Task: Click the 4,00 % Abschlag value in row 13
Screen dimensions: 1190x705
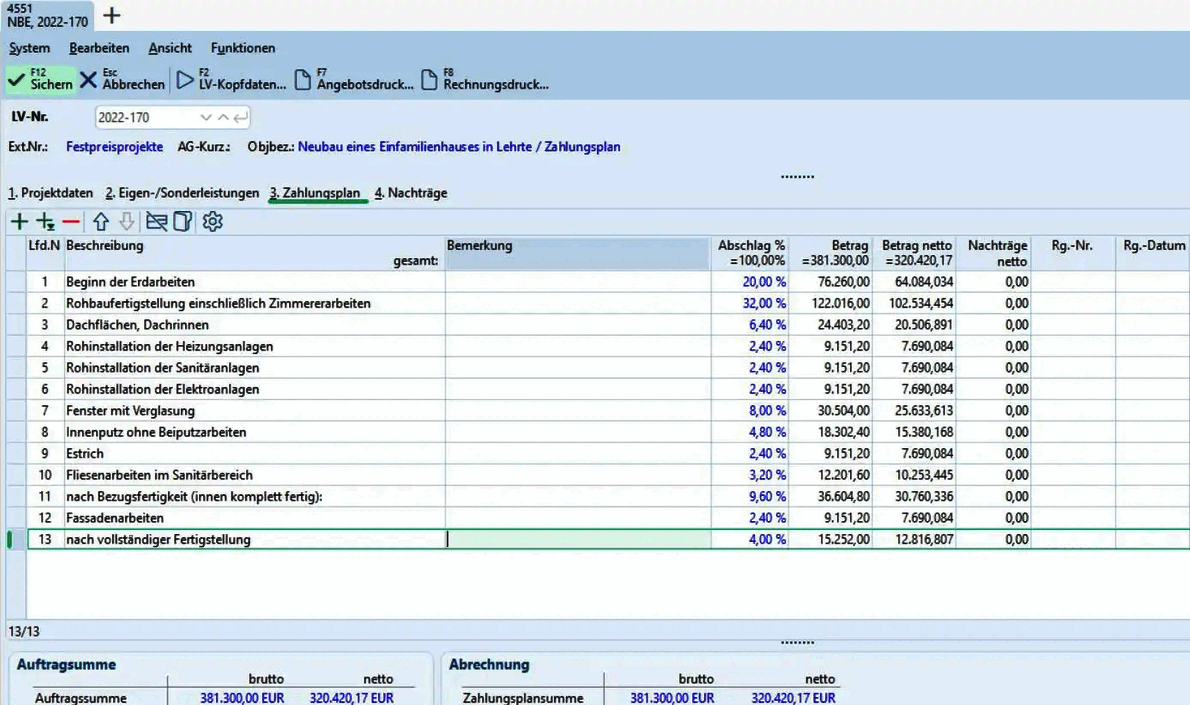Action: coord(767,540)
